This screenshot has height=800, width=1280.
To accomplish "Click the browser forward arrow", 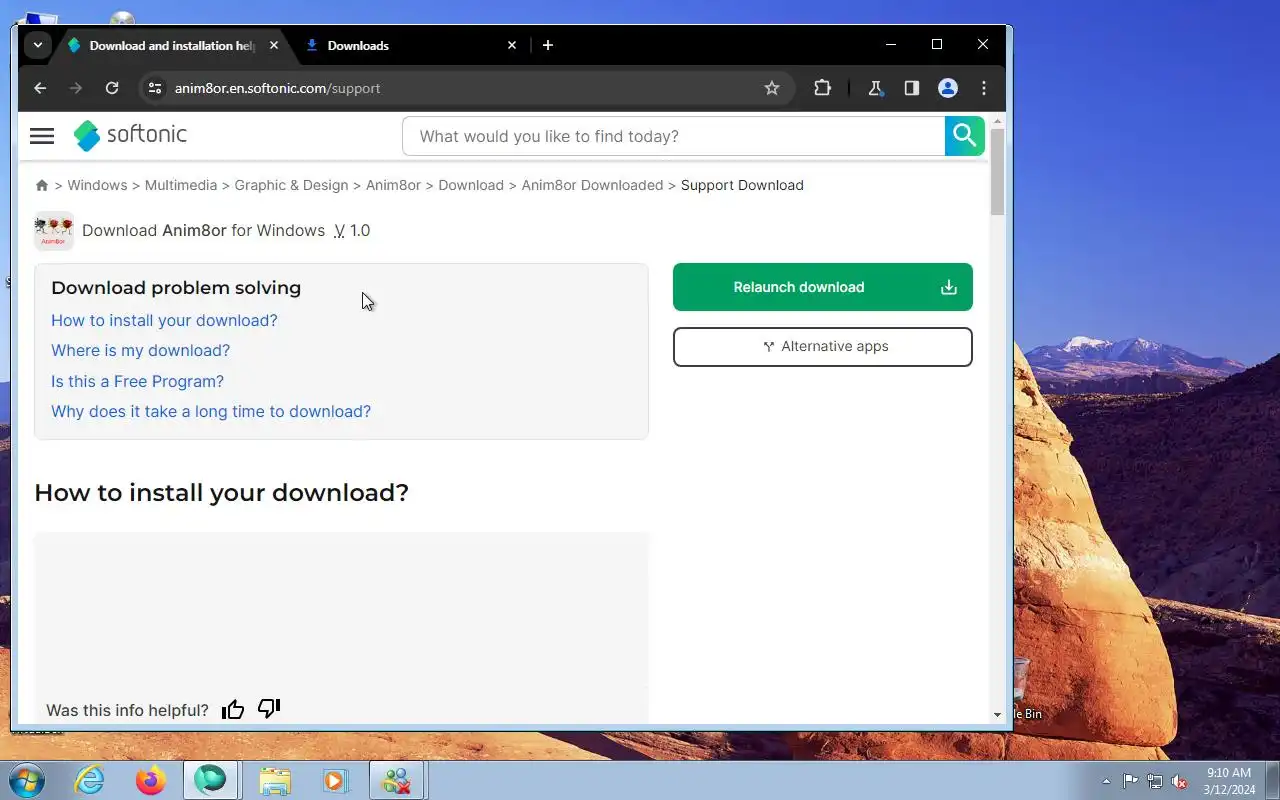I will coord(76,88).
